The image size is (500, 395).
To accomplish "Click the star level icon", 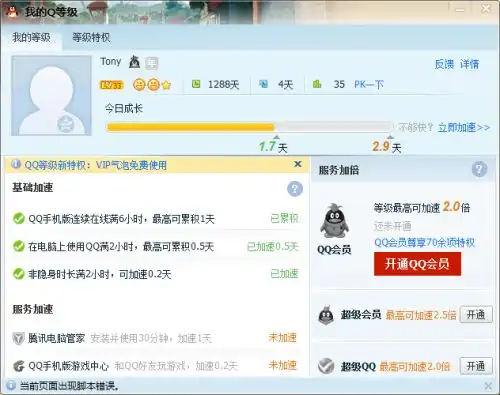I will (166, 86).
